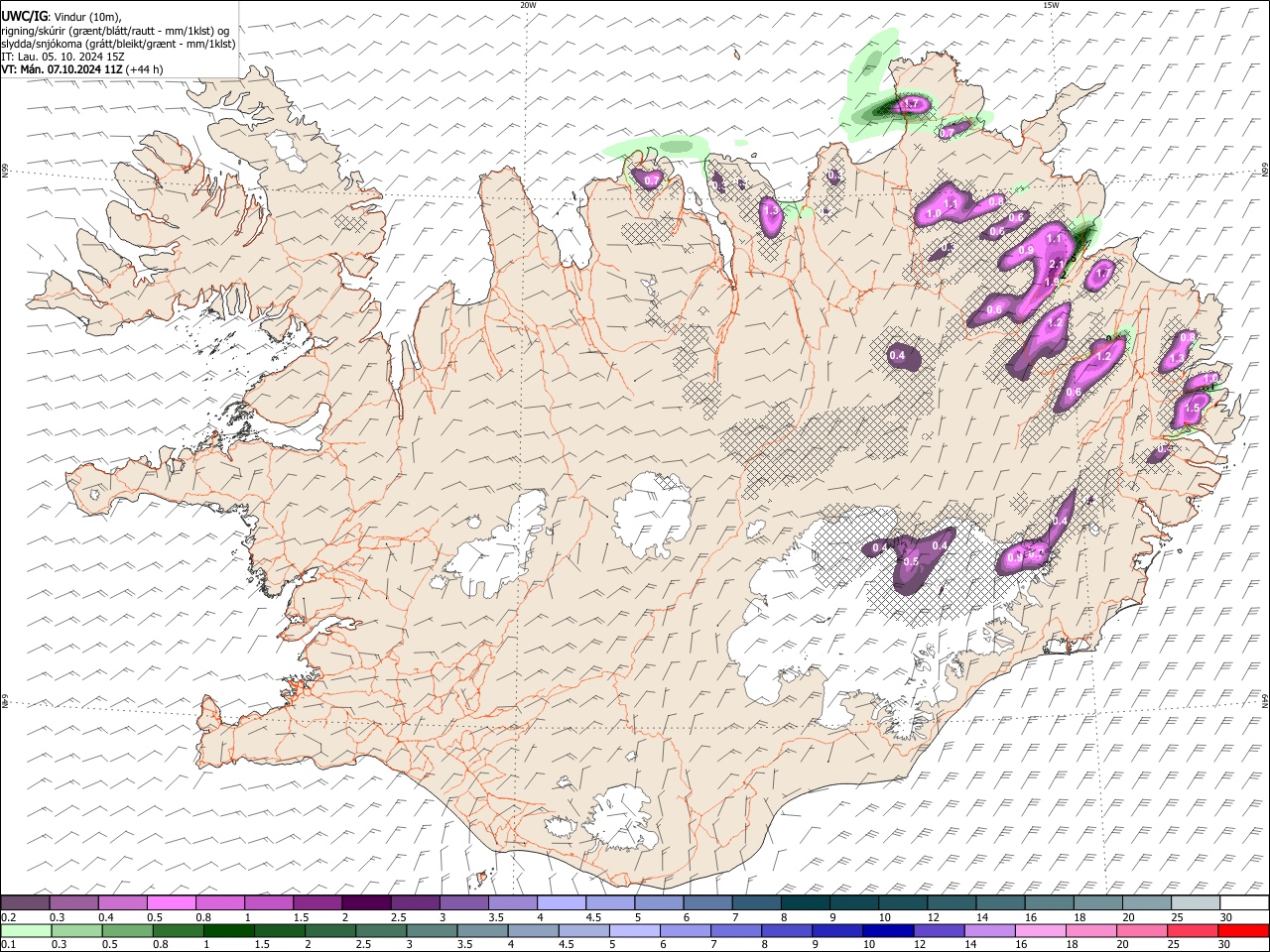
Task: Pick the rain-scale swatch starting at 0.3
Action: click(76, 930)
